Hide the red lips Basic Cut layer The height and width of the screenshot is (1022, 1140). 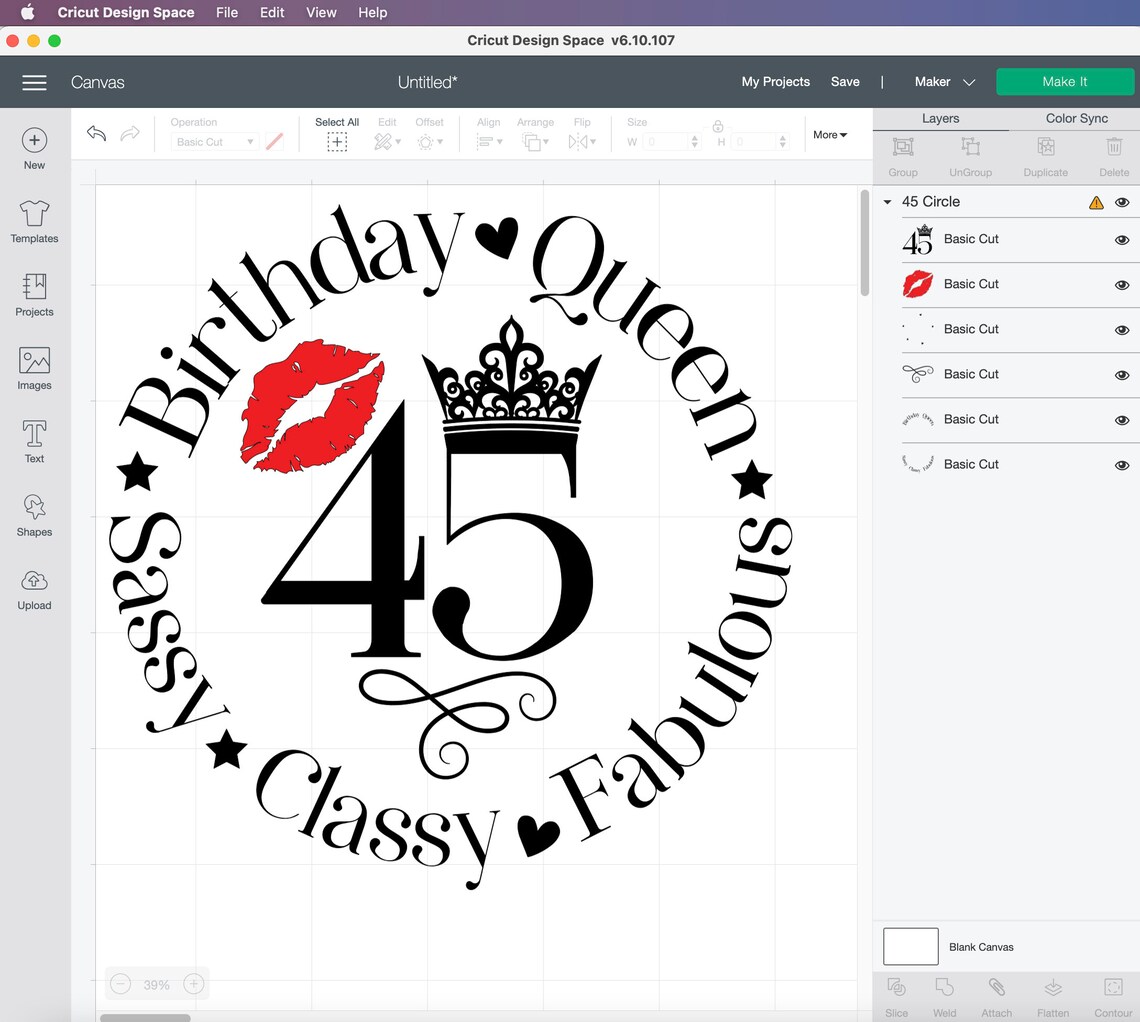pos(1122,285)
